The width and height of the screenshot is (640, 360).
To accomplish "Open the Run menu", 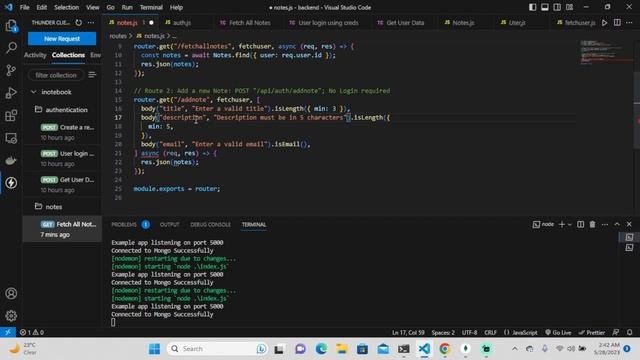I will tap(127, 7).
